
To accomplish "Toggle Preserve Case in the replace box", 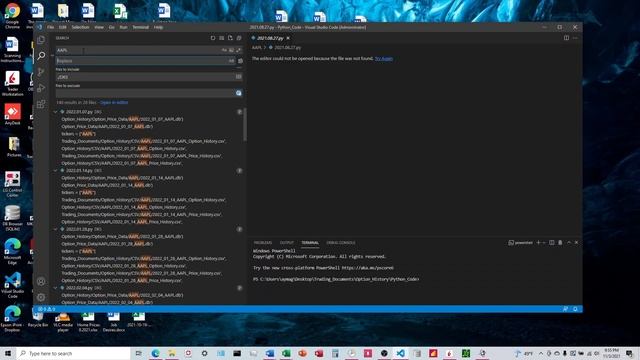I will 231,61.
